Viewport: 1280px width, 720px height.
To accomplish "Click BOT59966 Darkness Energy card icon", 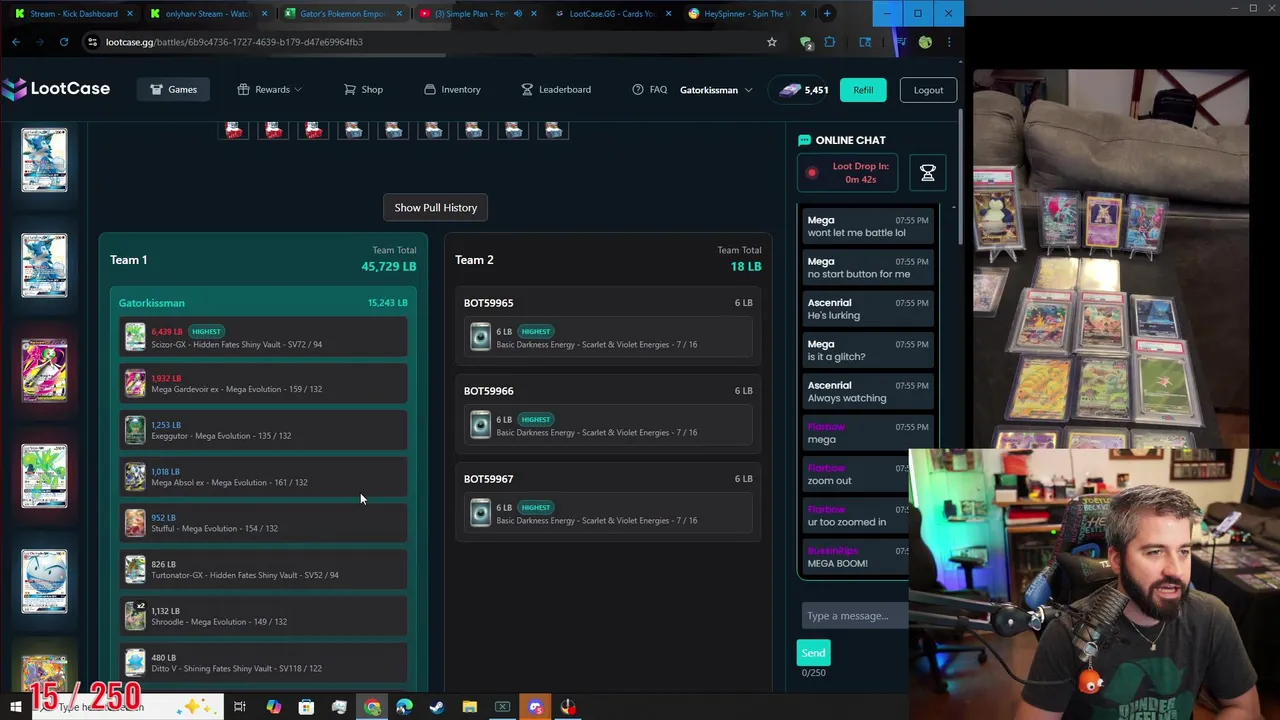I will pyautogui.click(x=480, y=425).
